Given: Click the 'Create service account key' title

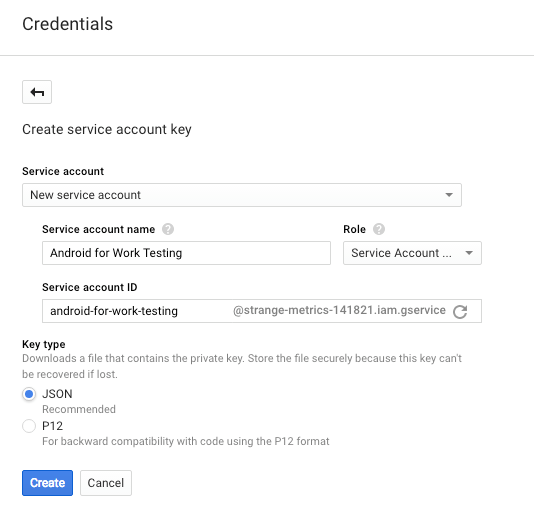Looking at the screenshot, I should [x=107, y=129].
